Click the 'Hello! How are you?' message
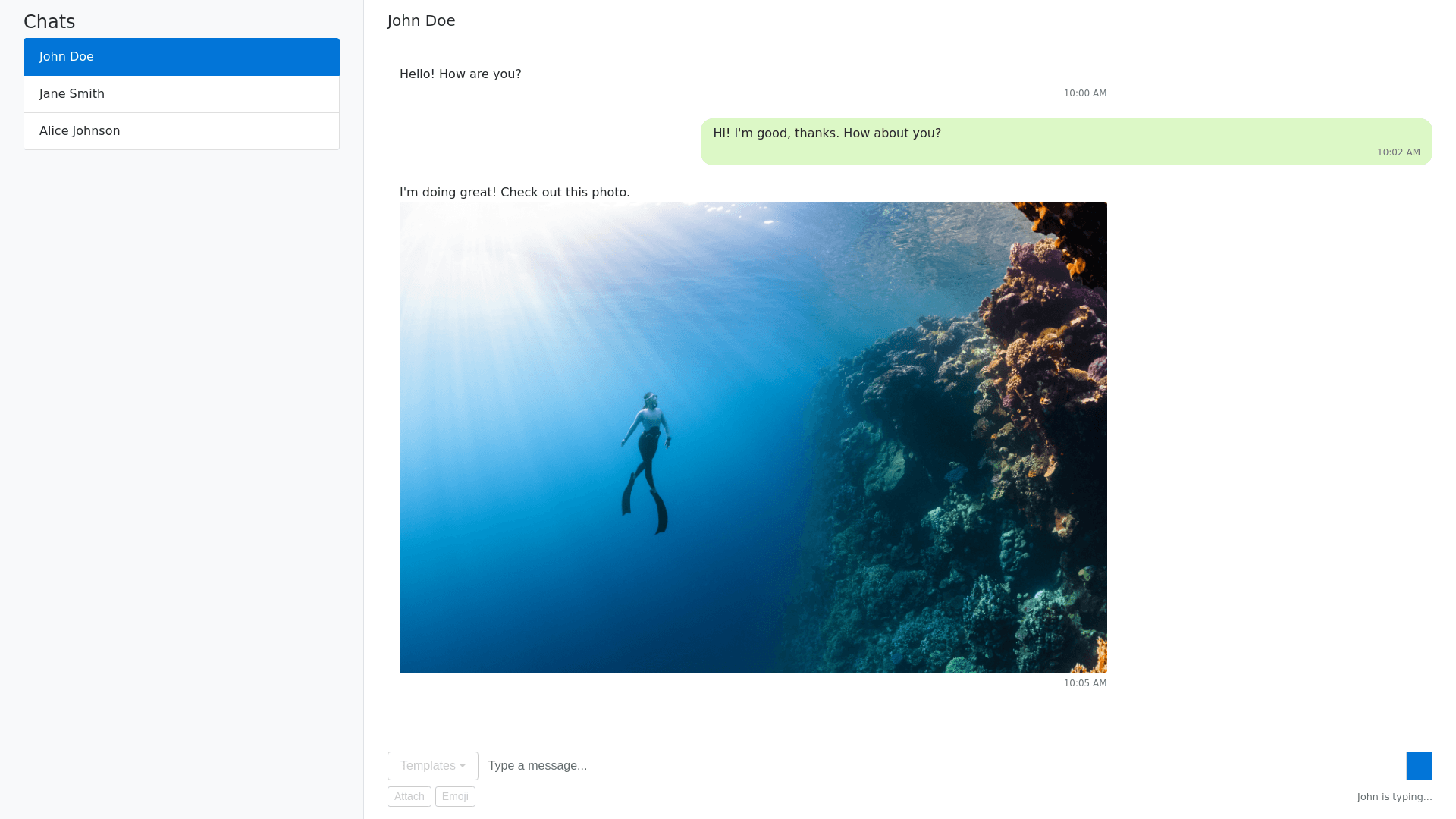The height and width of the screenshot is (819, 1456). click(x=460, y=74)
